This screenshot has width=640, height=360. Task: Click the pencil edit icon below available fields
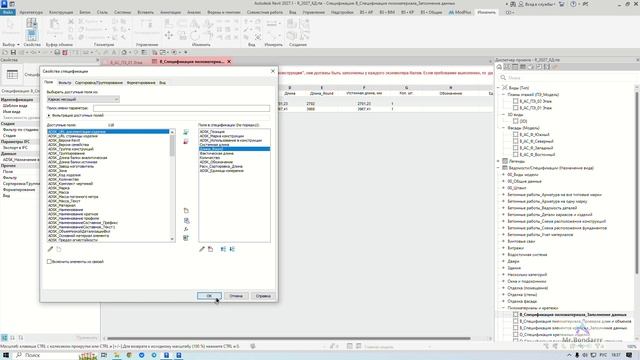pyautogui.click(x=50, y=249)
